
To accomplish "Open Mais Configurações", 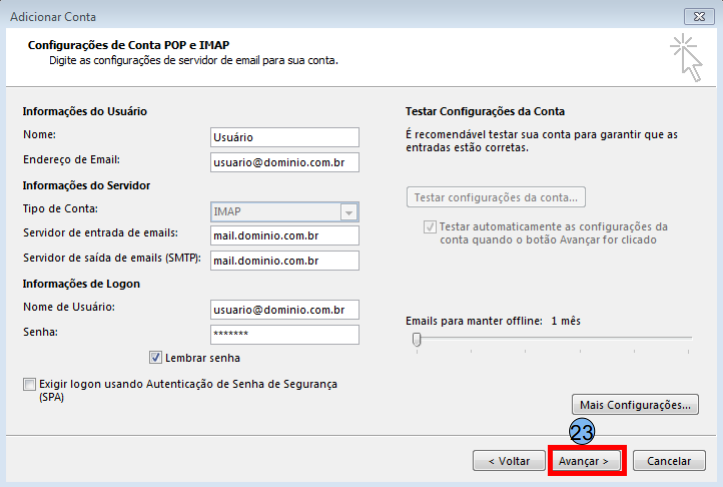I will (634, 405).
